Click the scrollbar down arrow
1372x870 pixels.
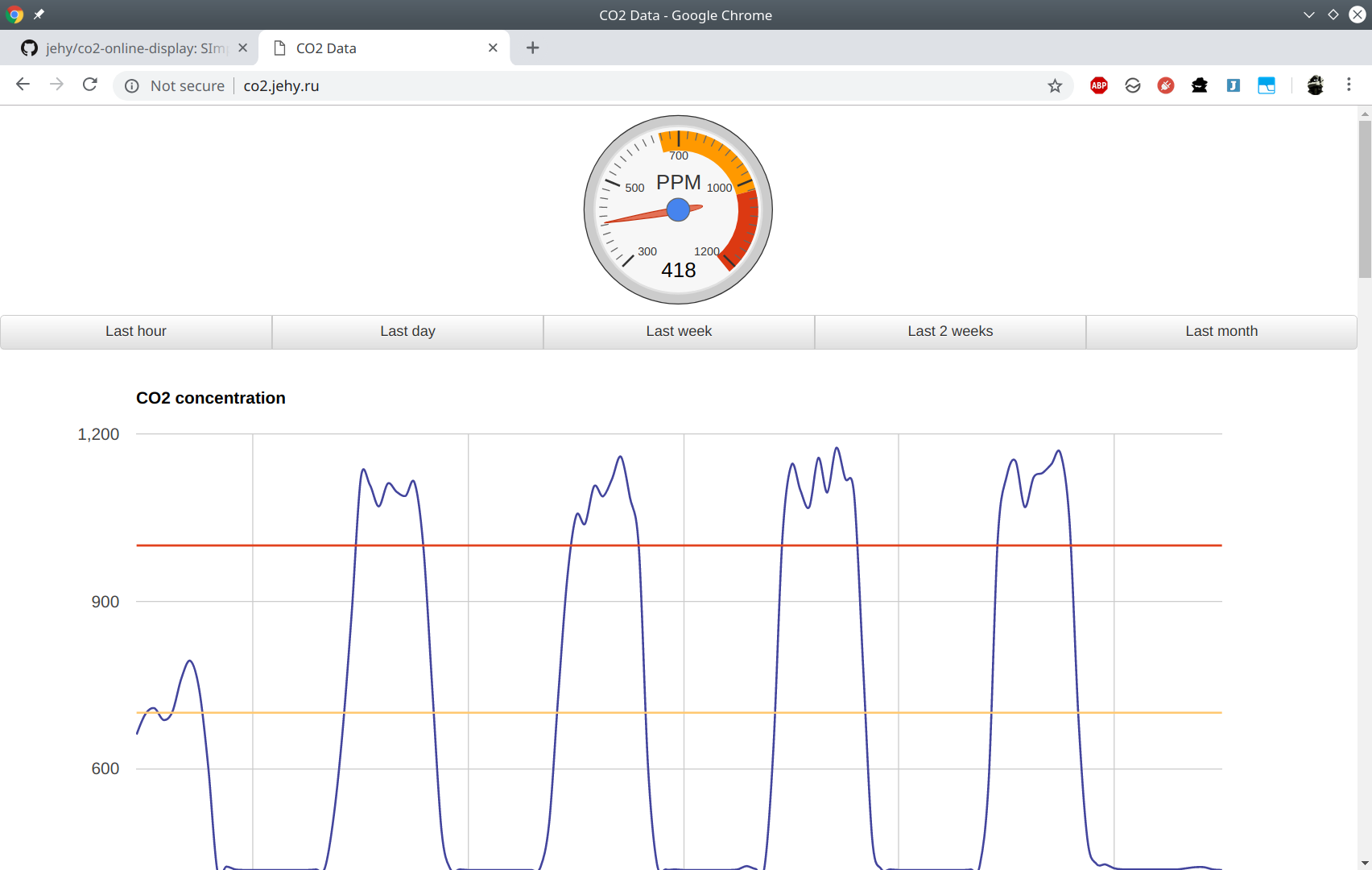1365,863
